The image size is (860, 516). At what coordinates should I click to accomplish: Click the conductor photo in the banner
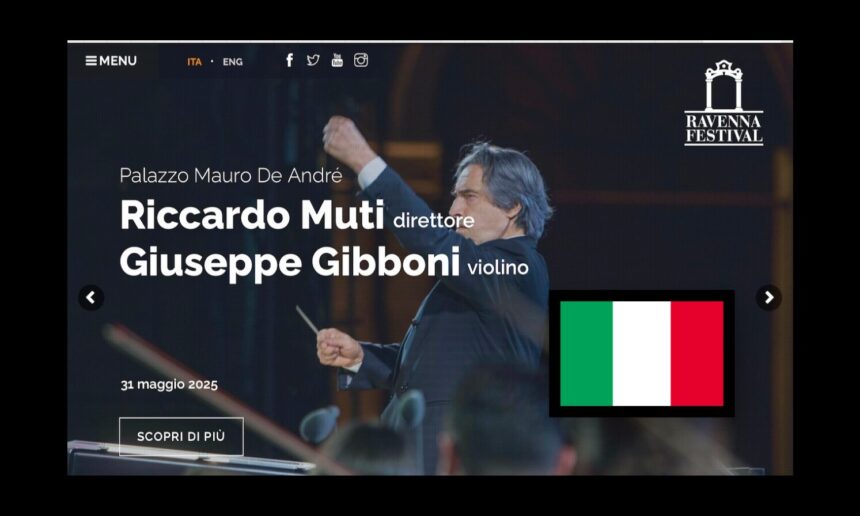click(433, 296)
